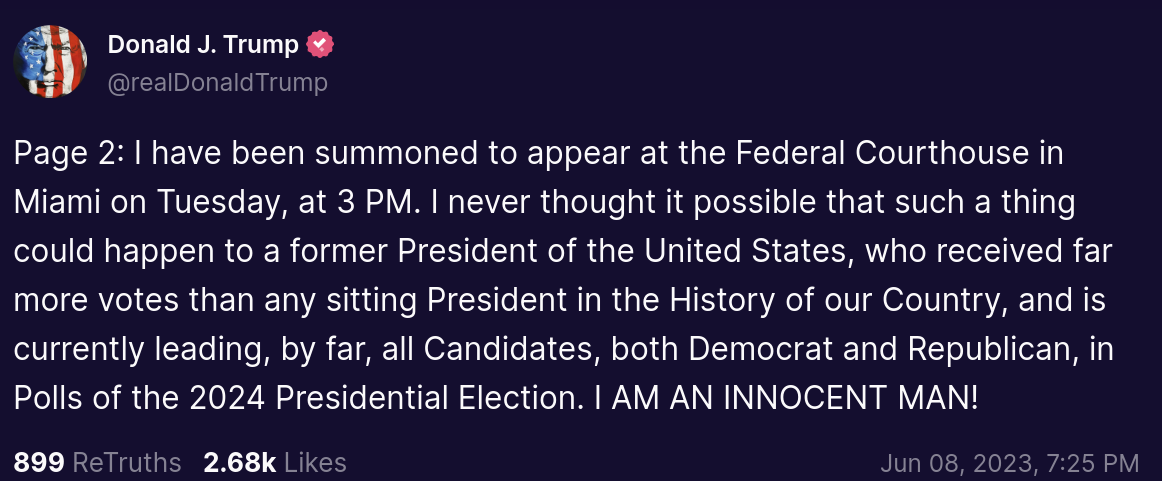The width and height of the screenshot is (1162, 481).
Task: Click the ReTruths label
Action: tap(127, 462)
